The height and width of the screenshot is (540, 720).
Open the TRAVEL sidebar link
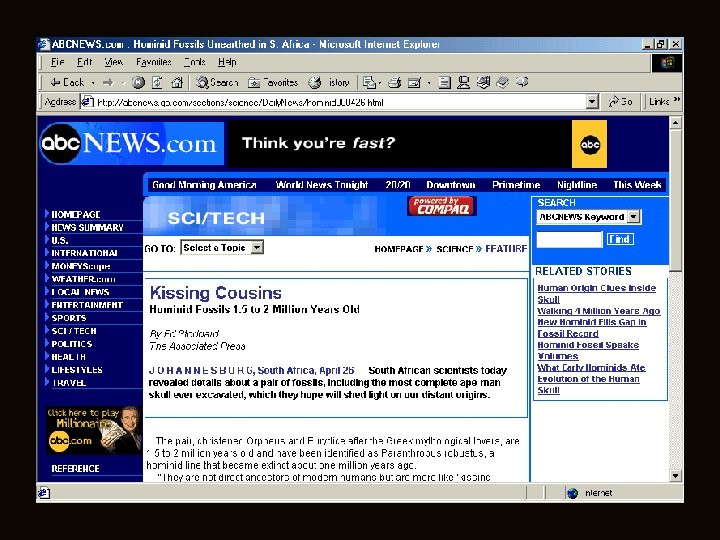pyautogui.click(x=68, y=382)
